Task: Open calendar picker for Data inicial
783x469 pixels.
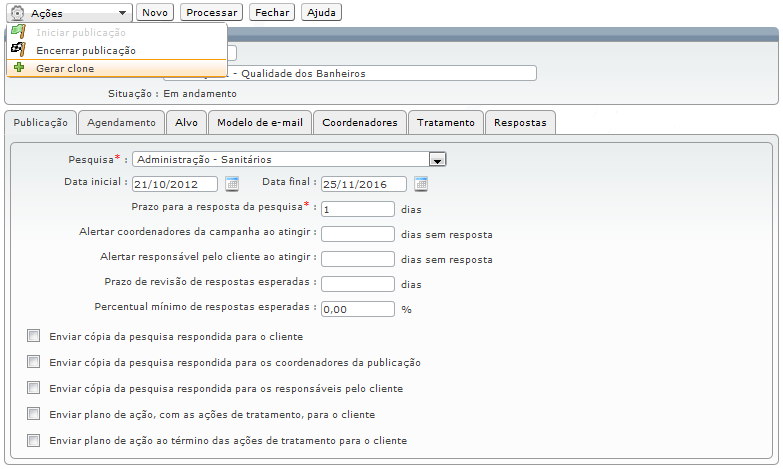Action: [232, 183]
